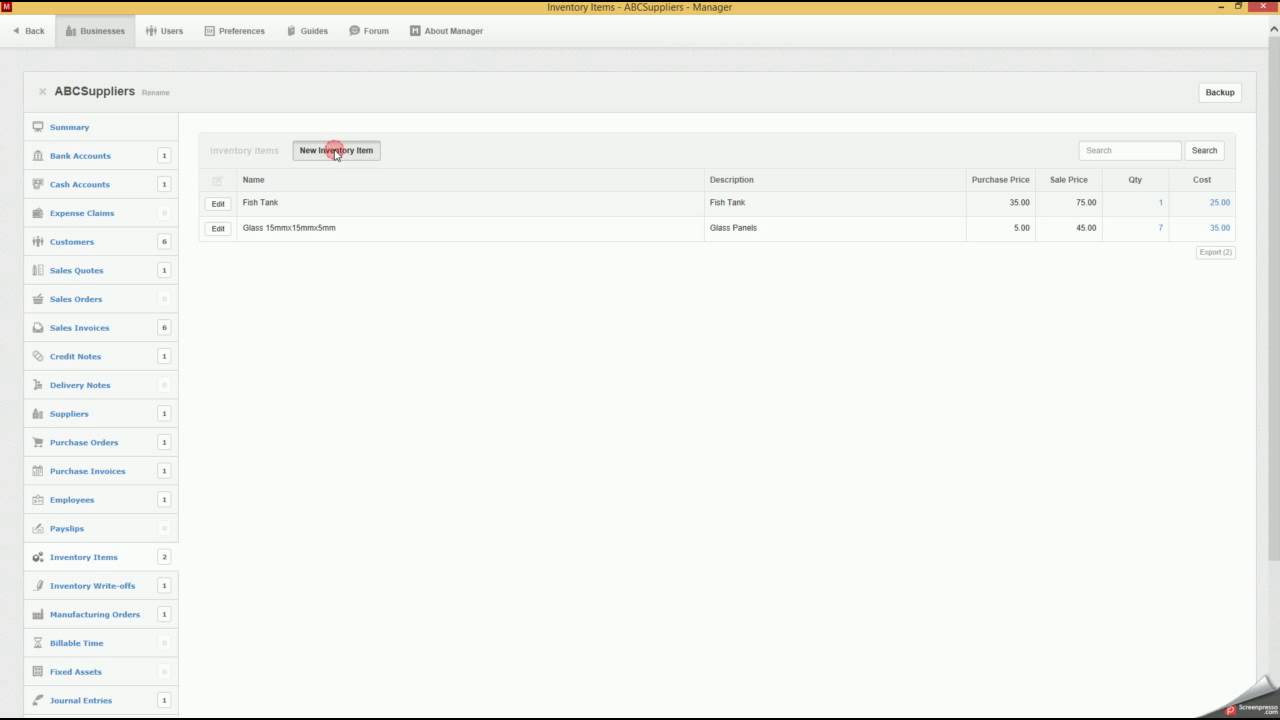Go Back using the toolbar button
Image resolution: width=1280 pixels, height=720 pixels.
[29, 31]
